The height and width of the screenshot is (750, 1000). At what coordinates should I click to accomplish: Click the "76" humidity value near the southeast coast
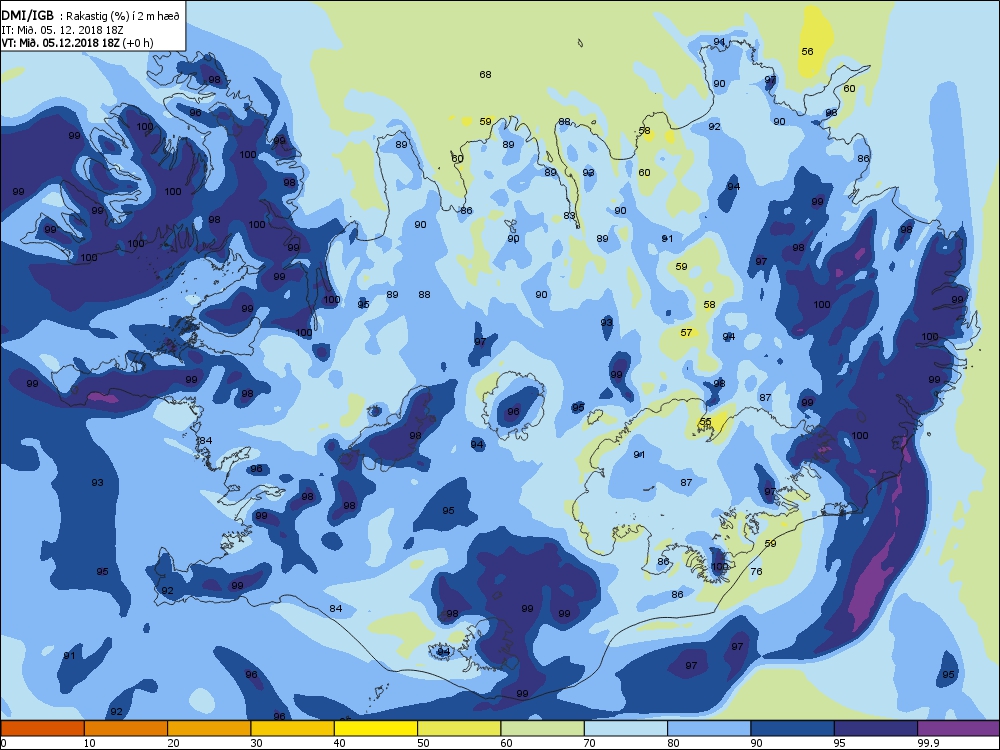tap(756, 571)
